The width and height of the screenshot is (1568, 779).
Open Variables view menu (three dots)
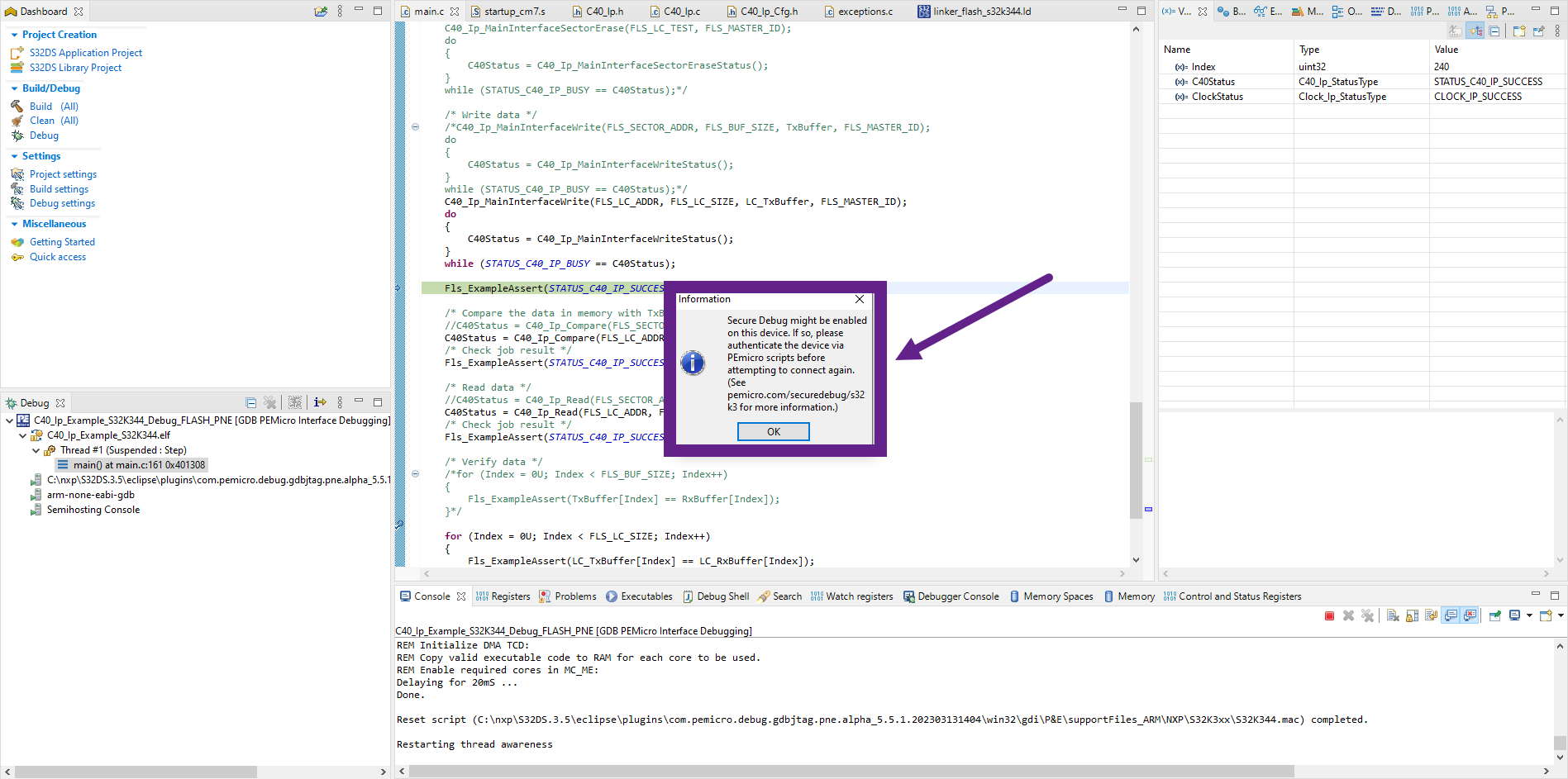point(1557,31)
